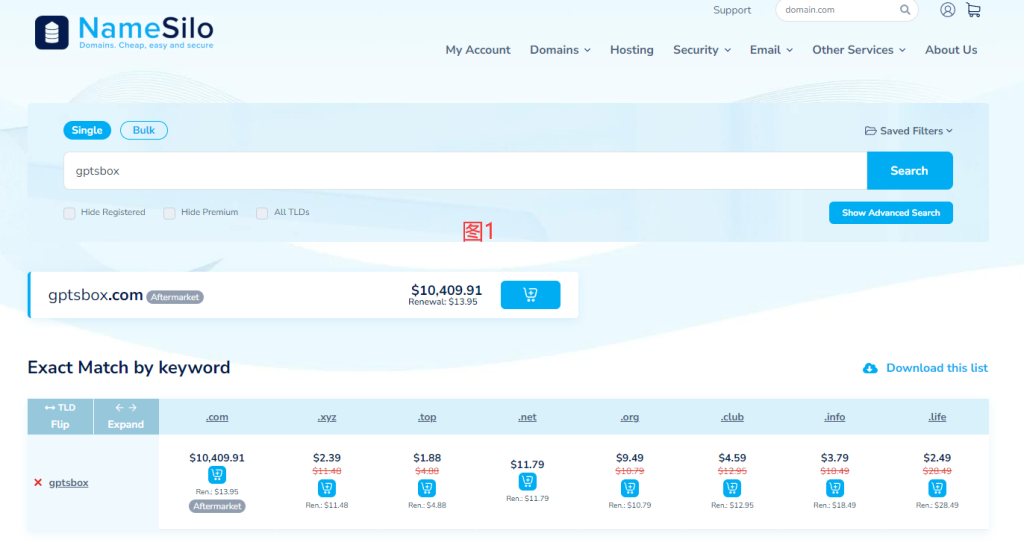
Task: Add the .top domain to cart
Action: tap(427, 487)
